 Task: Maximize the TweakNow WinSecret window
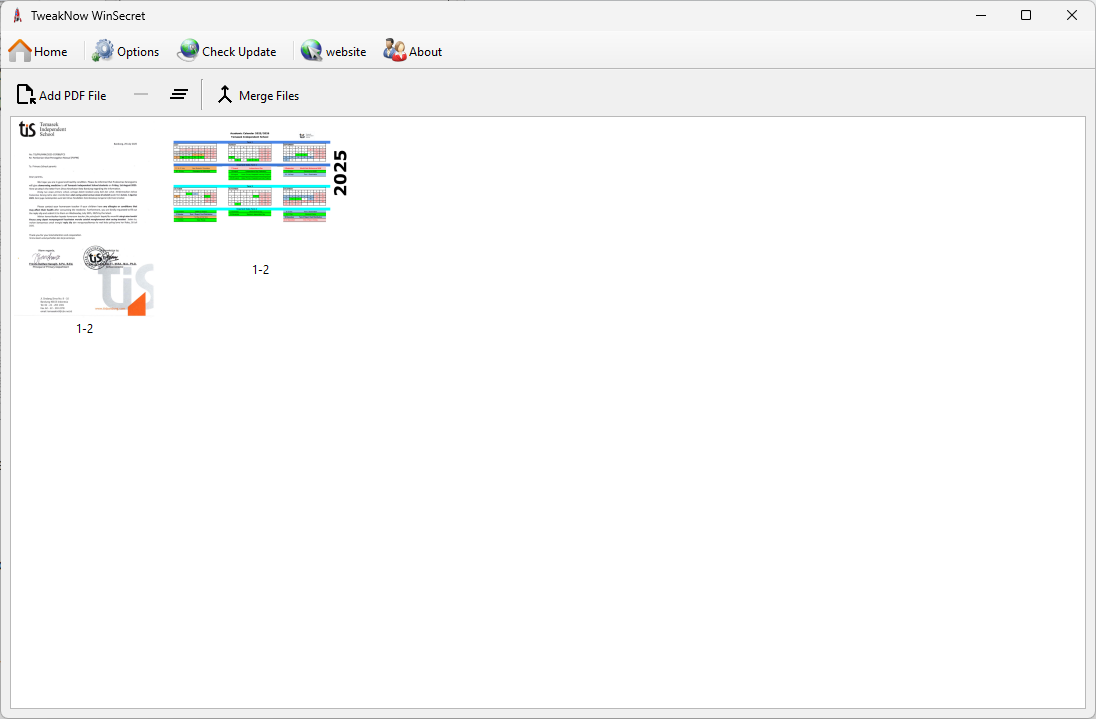(x=1025, y=15)
